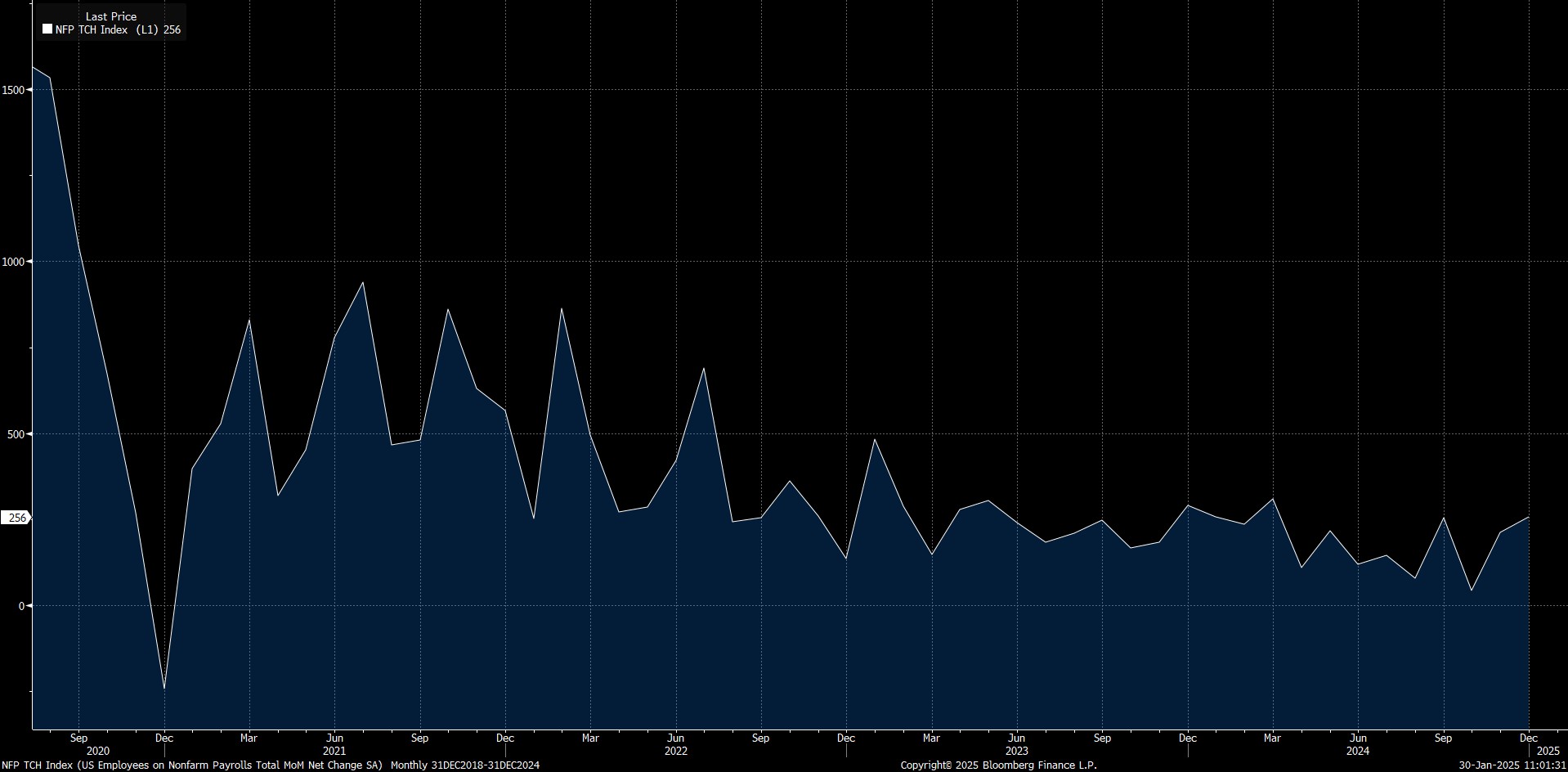The width and height of the screenshot is (1568, 772).
Task: Click the 'Last Price' legend header
Action: point(111,16)
